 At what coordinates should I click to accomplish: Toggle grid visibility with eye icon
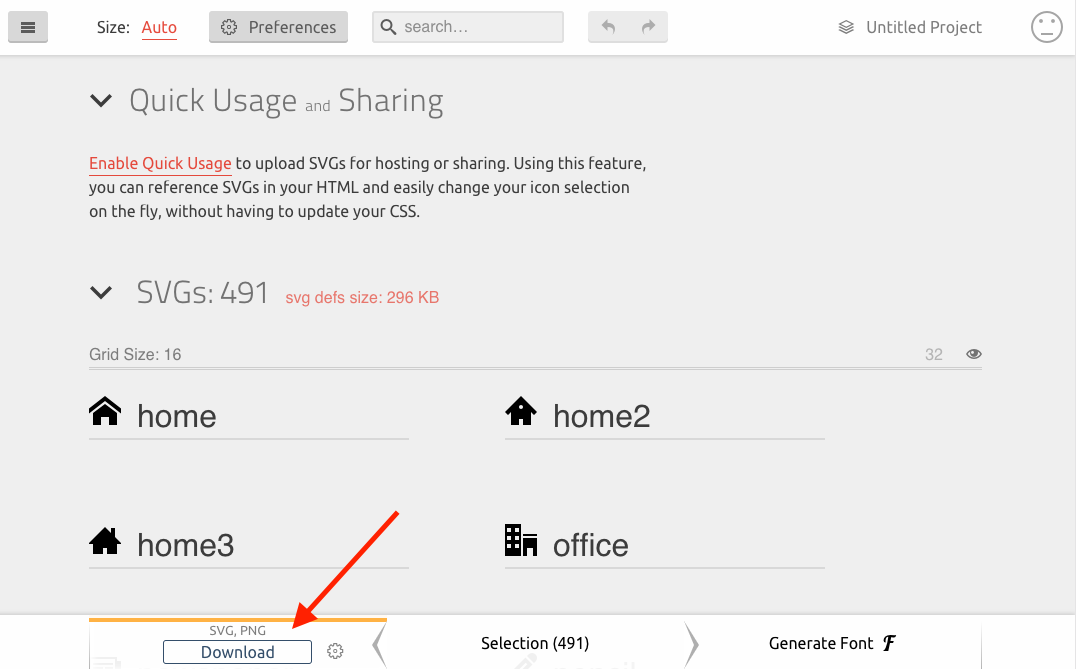(x=974, y=354)
